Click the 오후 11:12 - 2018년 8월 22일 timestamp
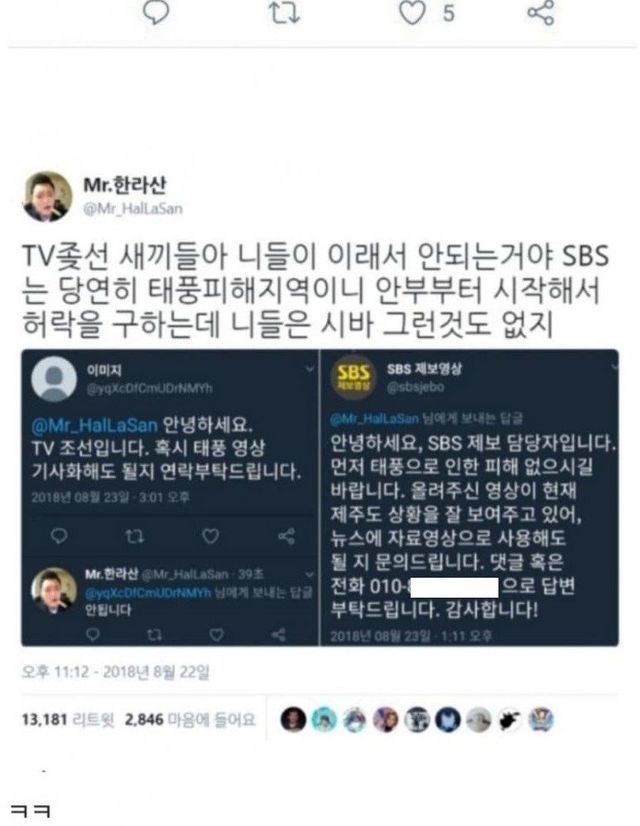Screen dimensions: 640x826 [115, 672]
